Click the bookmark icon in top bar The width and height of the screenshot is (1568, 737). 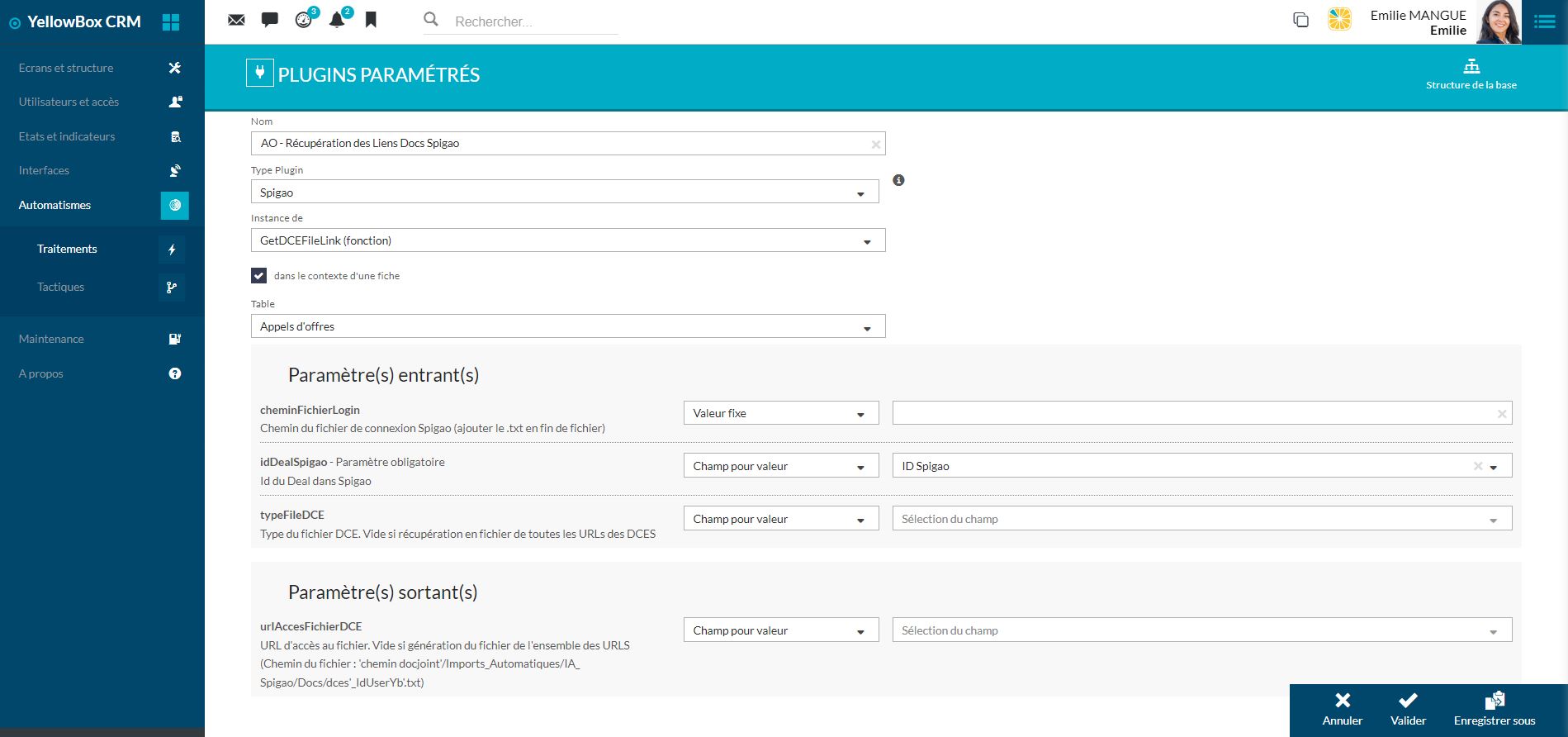click(x=371, y=20)
